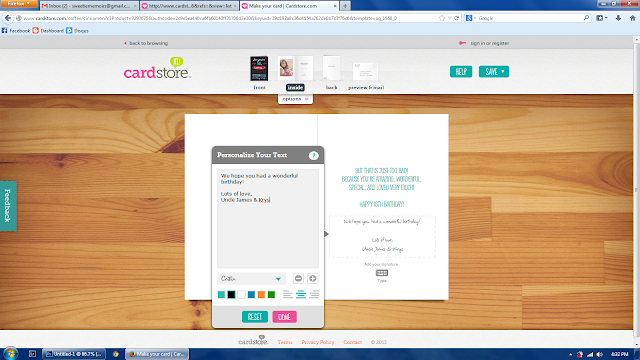Open the Untitled-1 taskbar window
Image resolution: width=640 pixels, height=360 pixels.
click(74, 354)
